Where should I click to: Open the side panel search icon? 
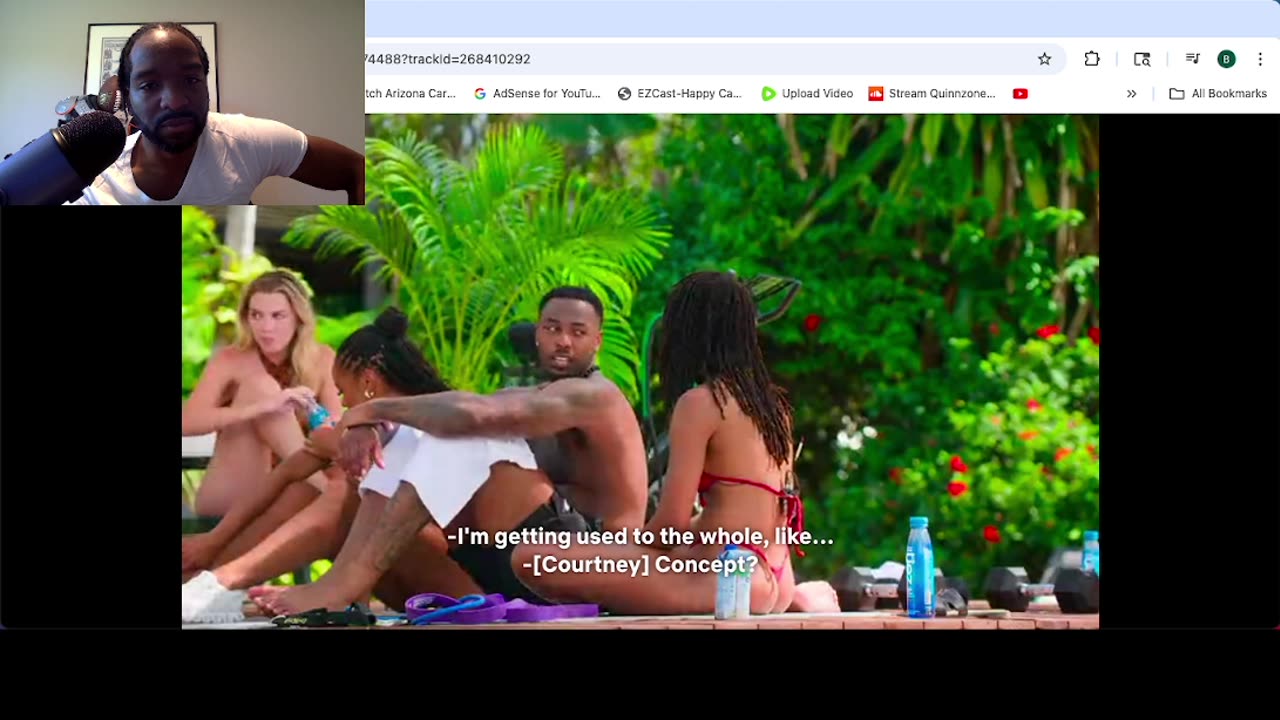coord(1142,59)
